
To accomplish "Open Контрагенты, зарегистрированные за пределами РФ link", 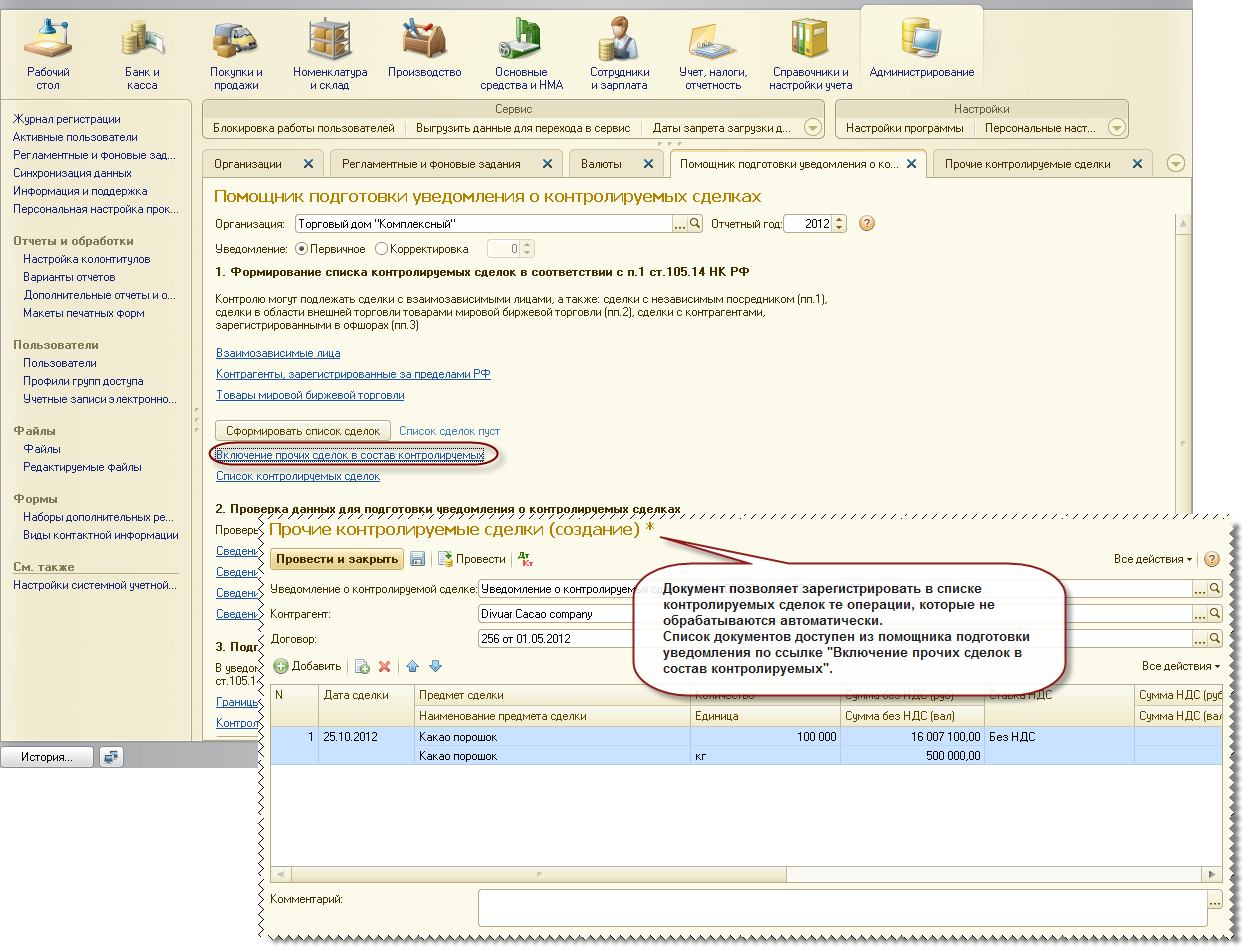I will 353,374.
